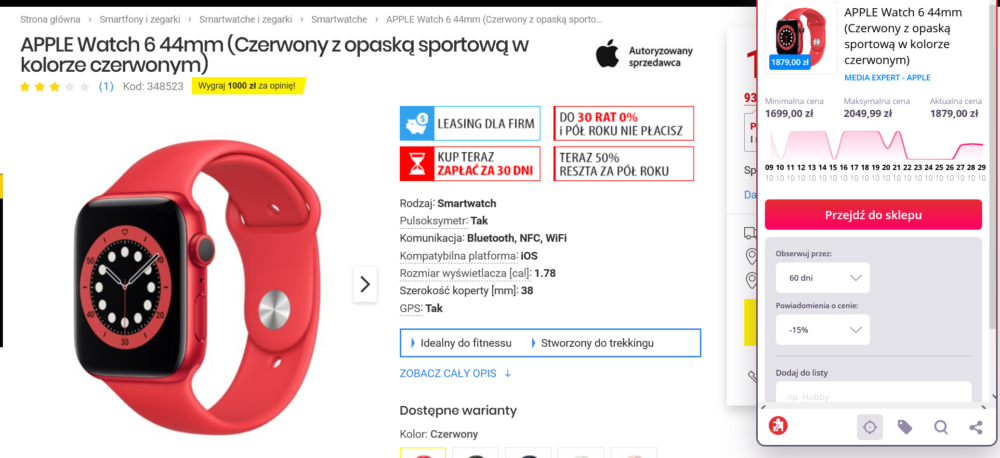
Task: Click the Dodaj do listy input field
Action: coord(874,393)
